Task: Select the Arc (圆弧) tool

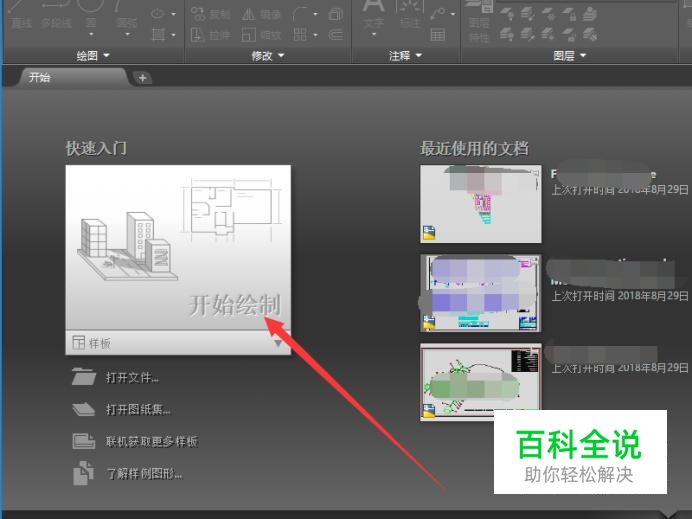Action: 127,13
